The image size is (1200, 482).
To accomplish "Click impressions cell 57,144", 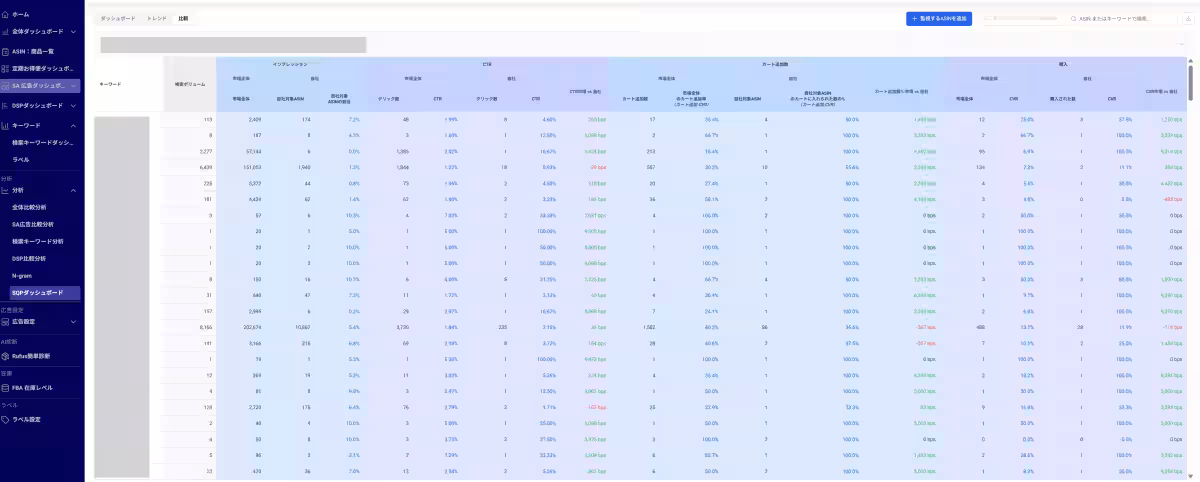I will click(x=254, y=152).
